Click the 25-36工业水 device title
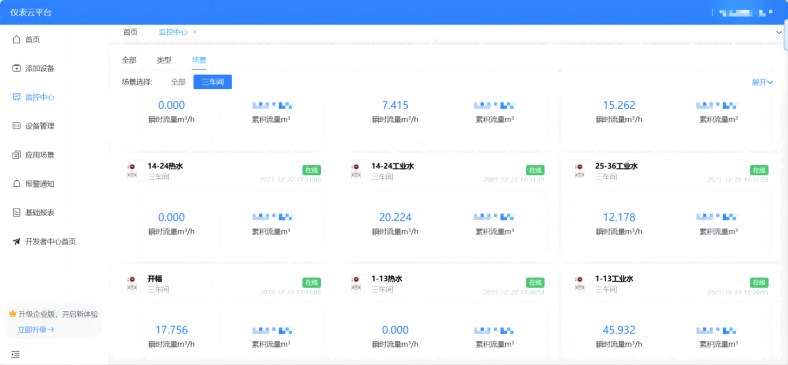Screen dimensions: 788x365 coord(616,166)
